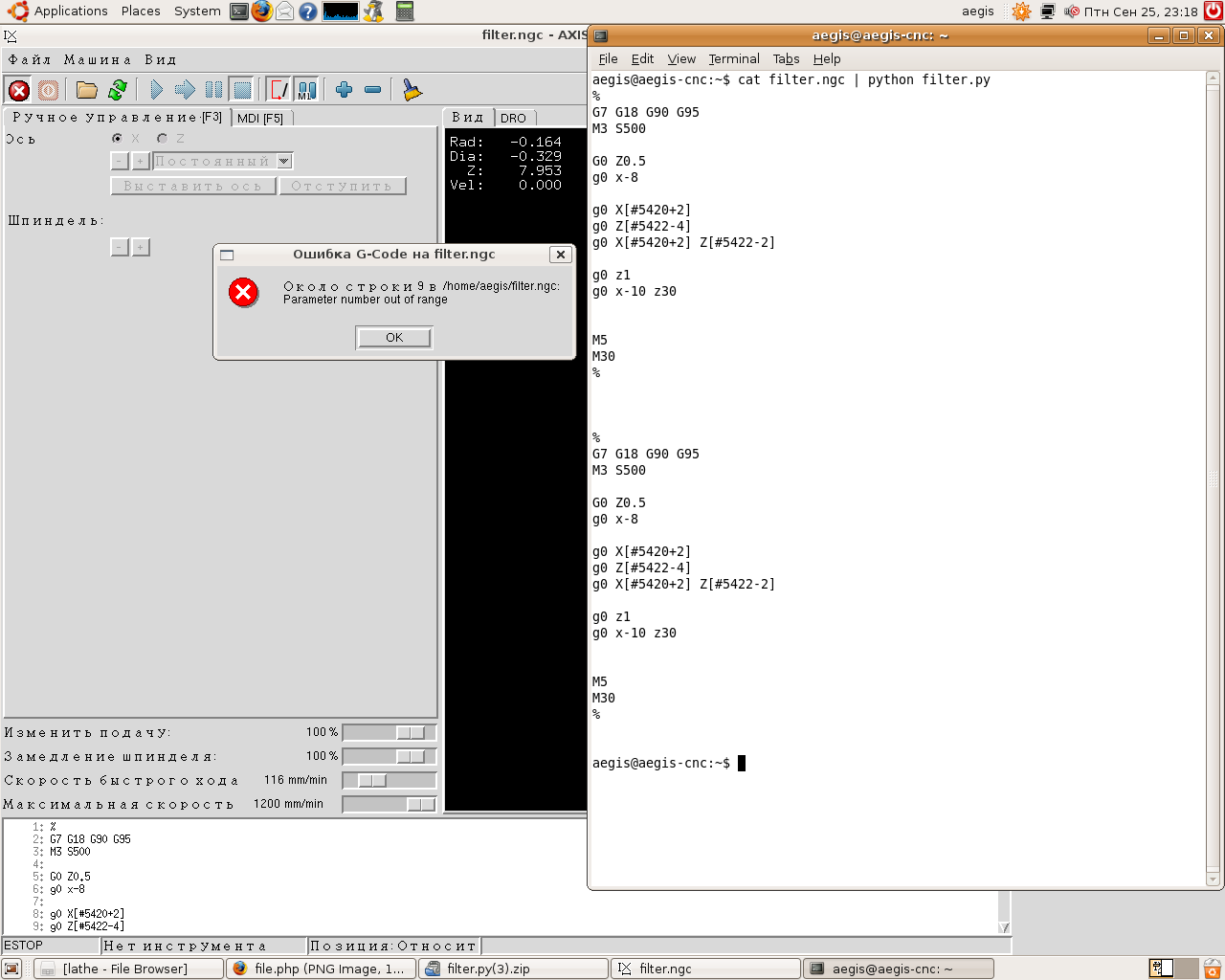Close the G-Code error dialog
This screenshot has height=980, width=1225.
[561, 255]
